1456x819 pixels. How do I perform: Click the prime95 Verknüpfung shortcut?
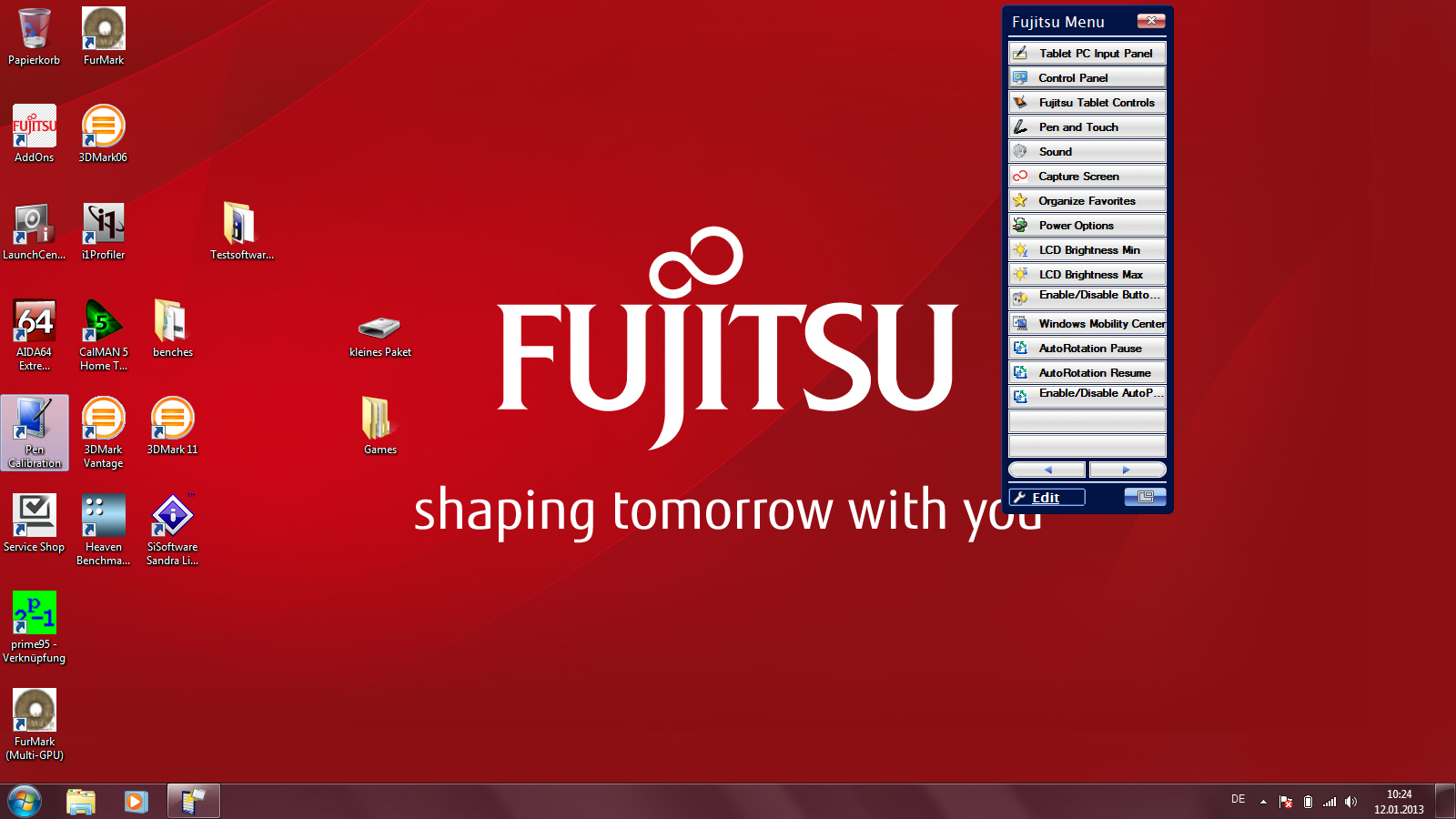pyautogui.click(x=34, y=627)
